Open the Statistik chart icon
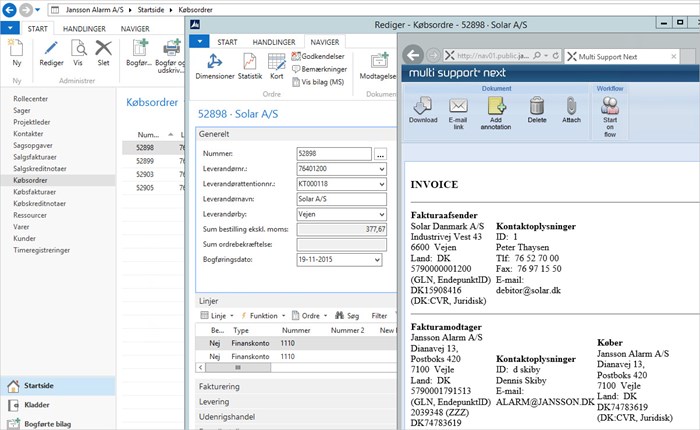Screen dimensions: 700x430 coord(250,61)
